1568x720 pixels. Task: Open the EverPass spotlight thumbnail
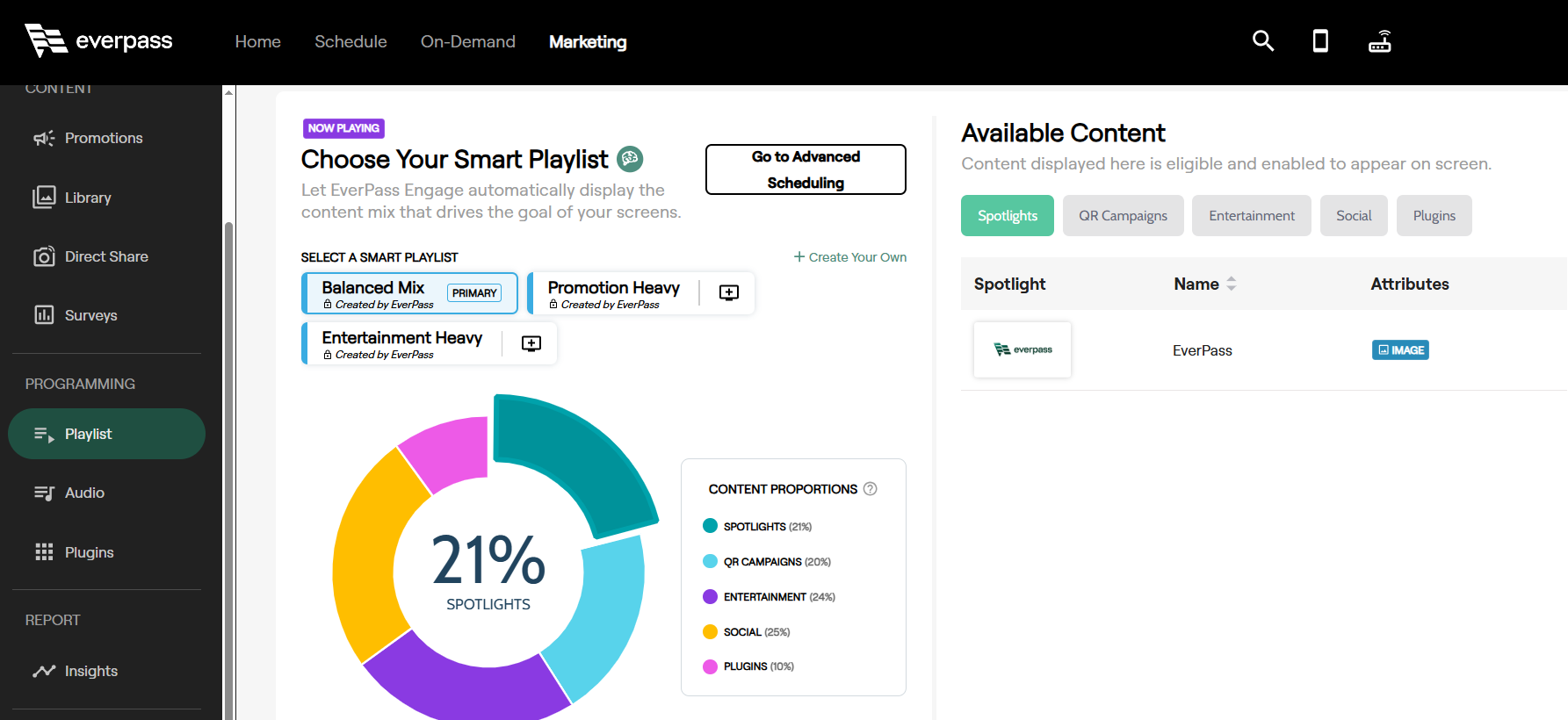click(1022, 349)
